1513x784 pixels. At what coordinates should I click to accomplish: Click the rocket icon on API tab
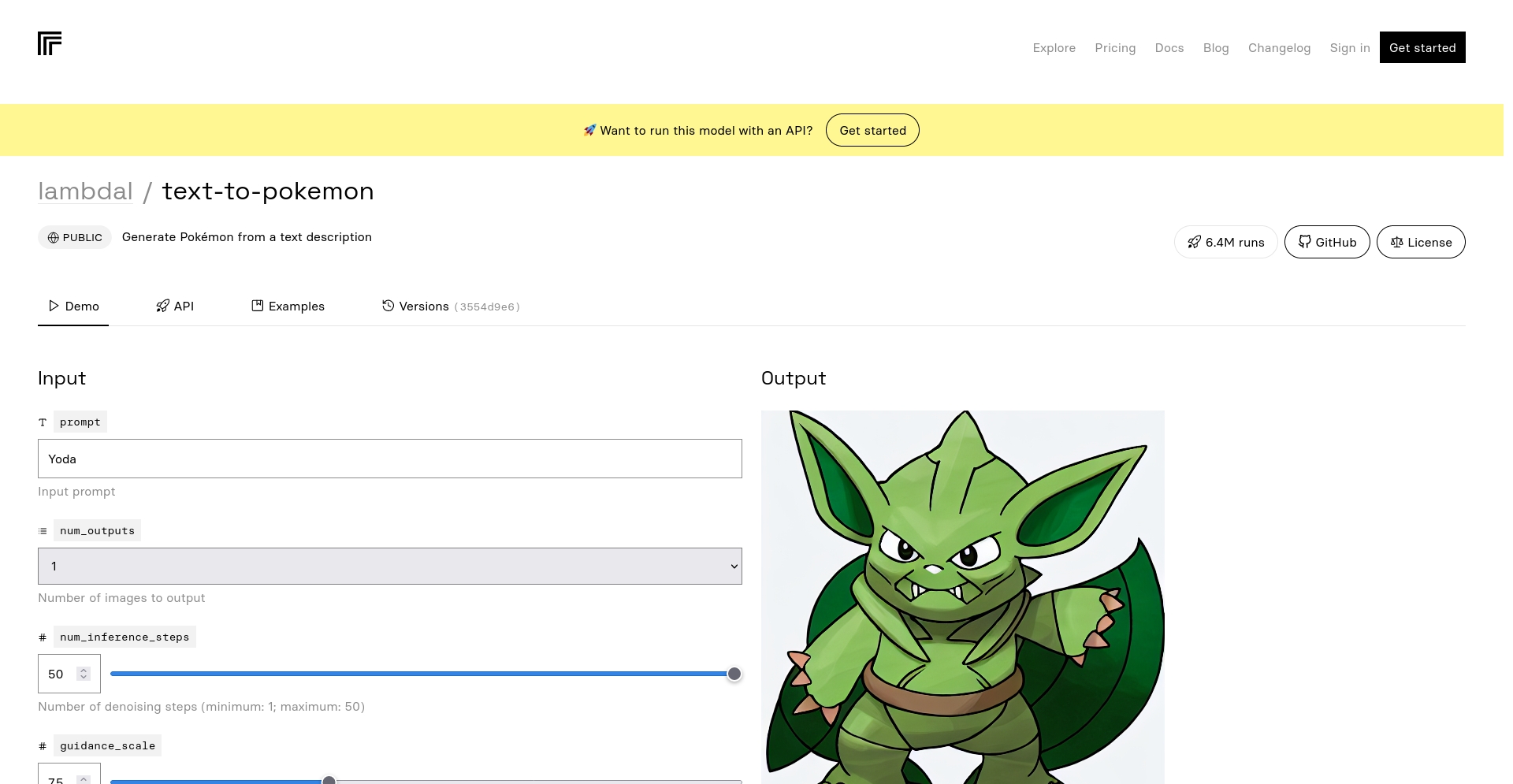pyautogui.click(x=162, y=306)
